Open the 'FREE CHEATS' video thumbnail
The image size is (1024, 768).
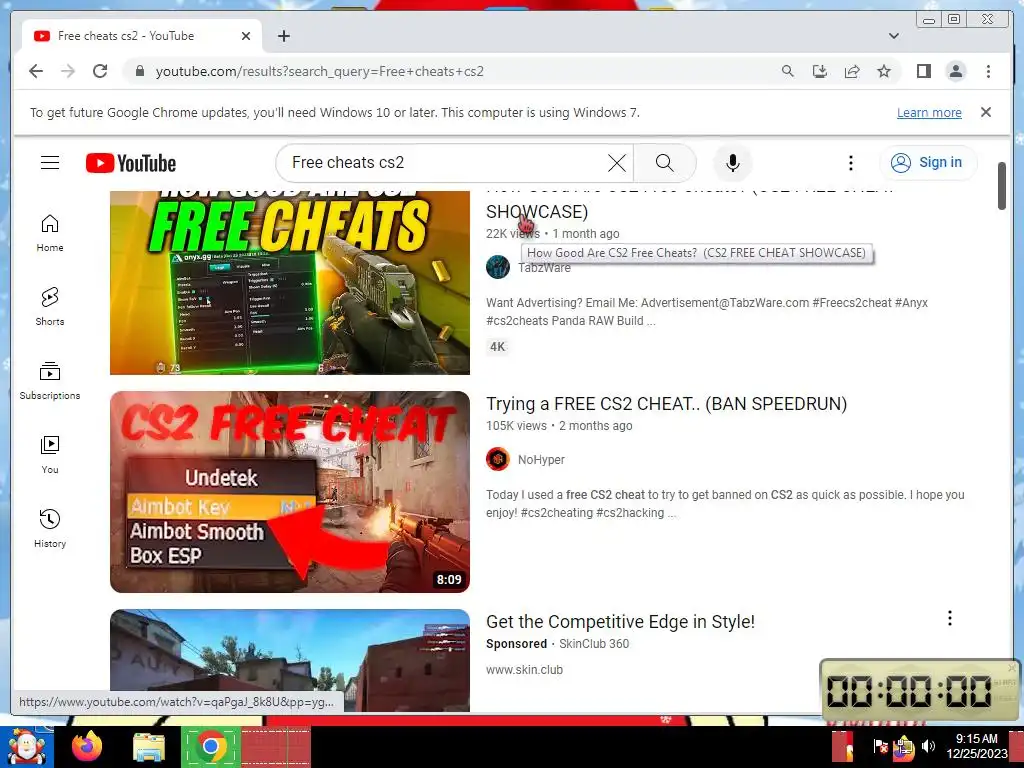pyautogui.click(x=290, y=283)
